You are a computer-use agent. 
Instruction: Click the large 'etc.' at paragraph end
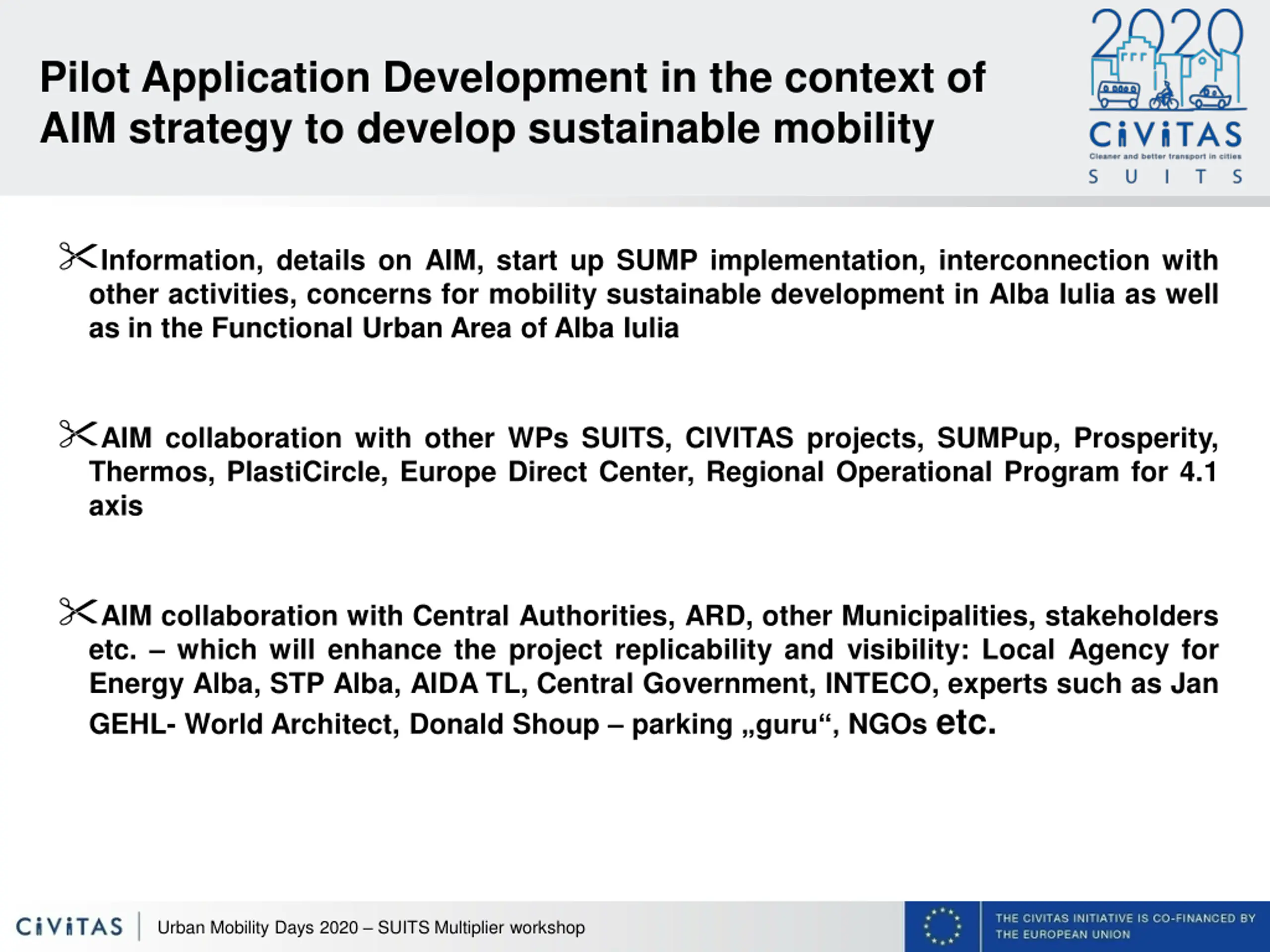pos(966,722)
